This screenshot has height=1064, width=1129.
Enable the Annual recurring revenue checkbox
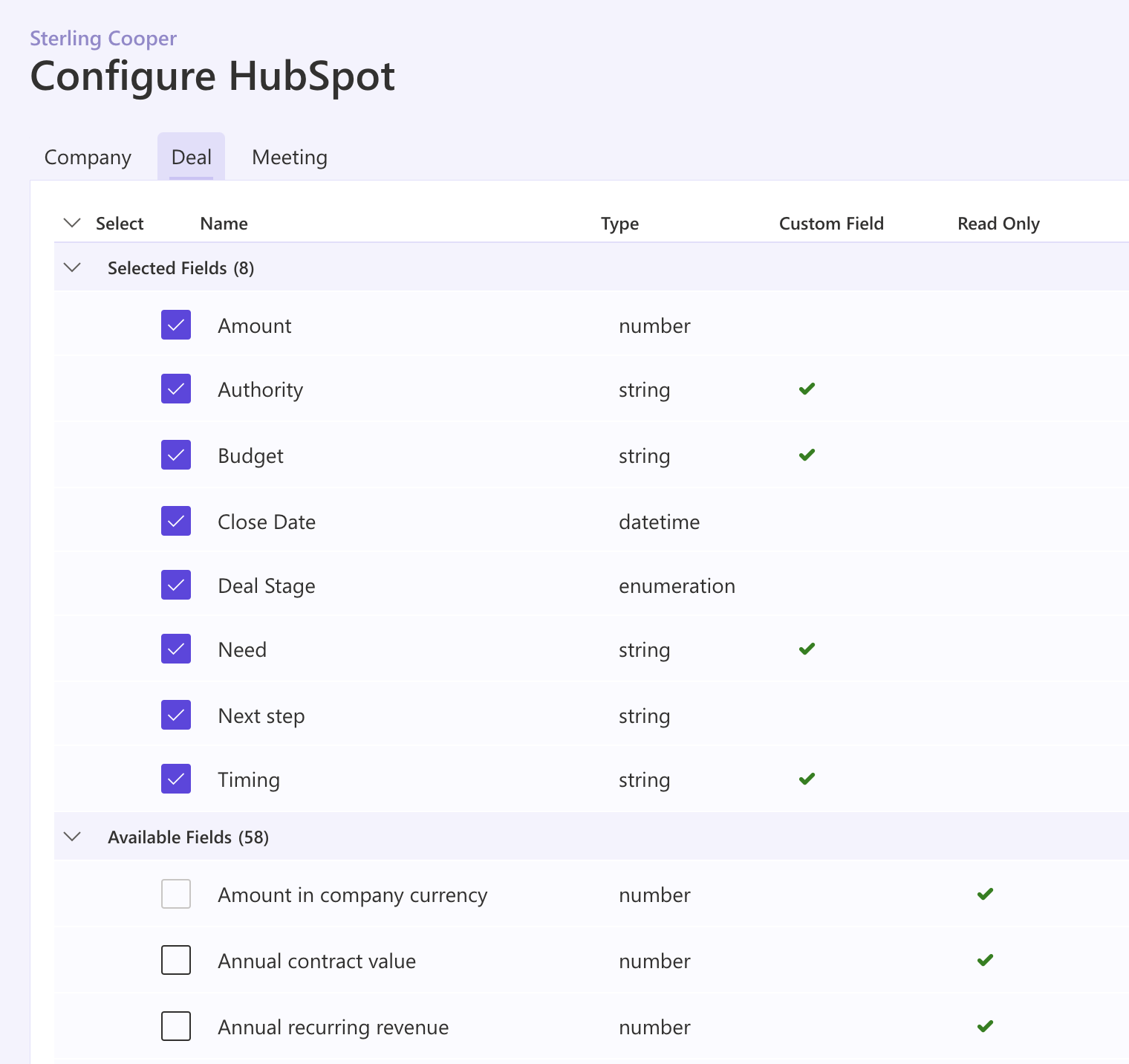tap(176, 1026)
